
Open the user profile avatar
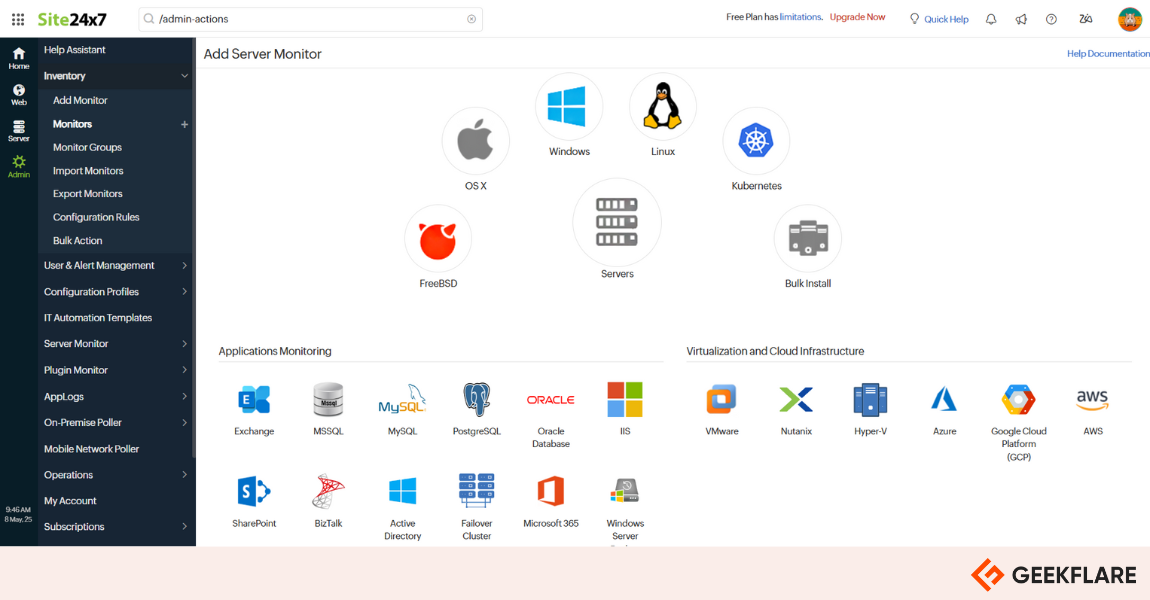click(1130, 19)
